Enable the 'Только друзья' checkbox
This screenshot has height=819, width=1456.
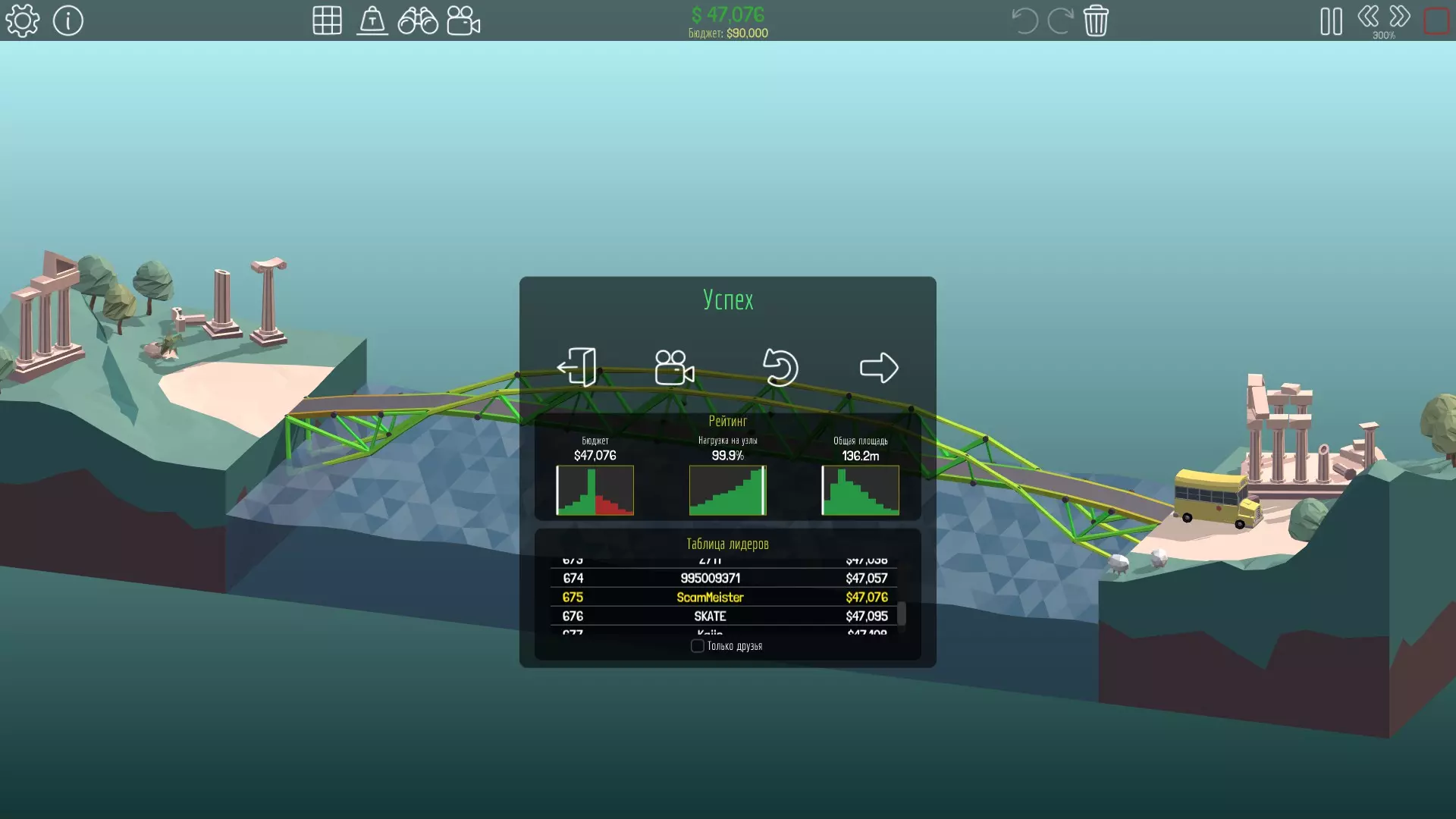(697, 646)
